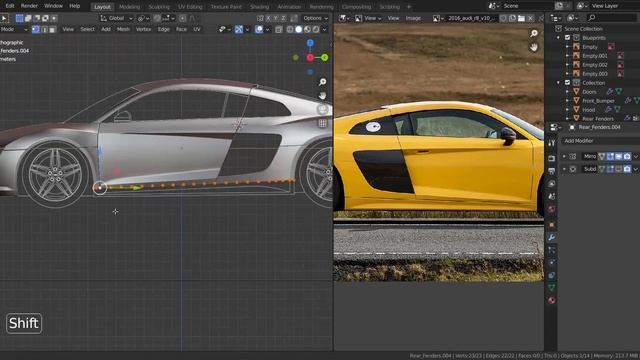Choose solid viewport shading
Viewport: 640px width, 360px height.
pos(299,29)
